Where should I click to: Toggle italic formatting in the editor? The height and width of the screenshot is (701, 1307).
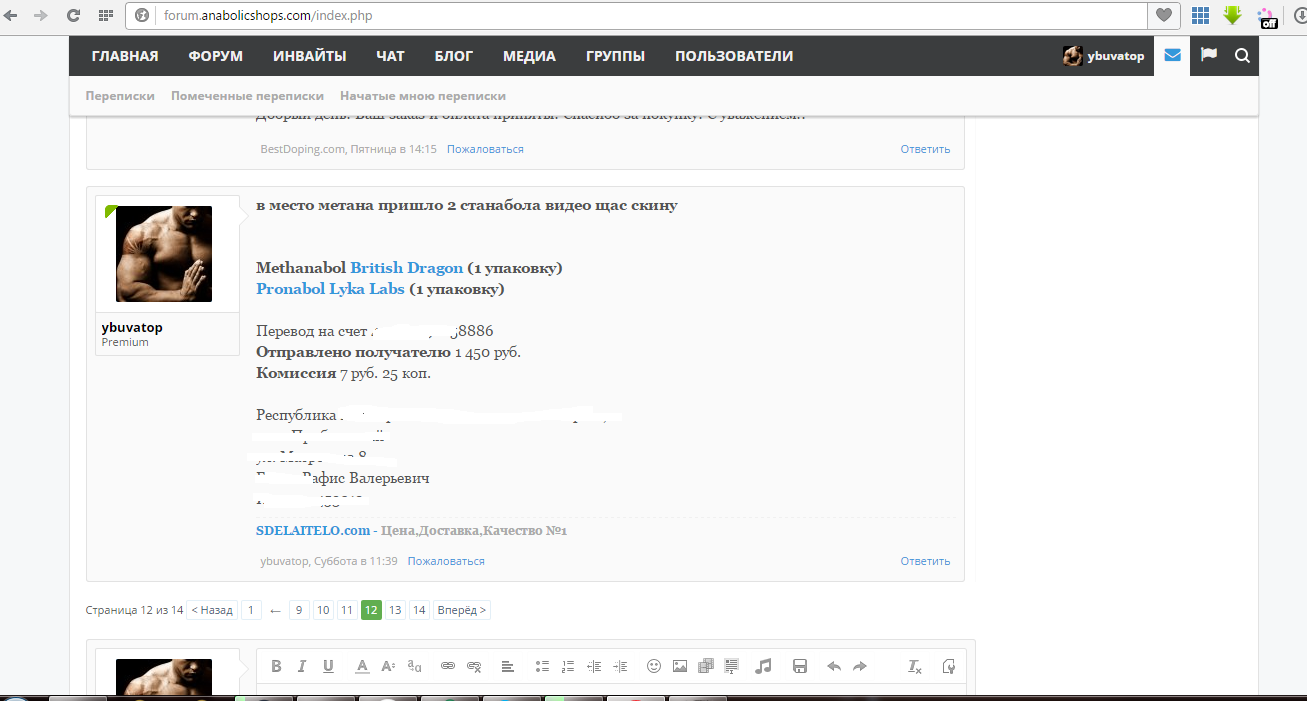[x=301, y=666]
